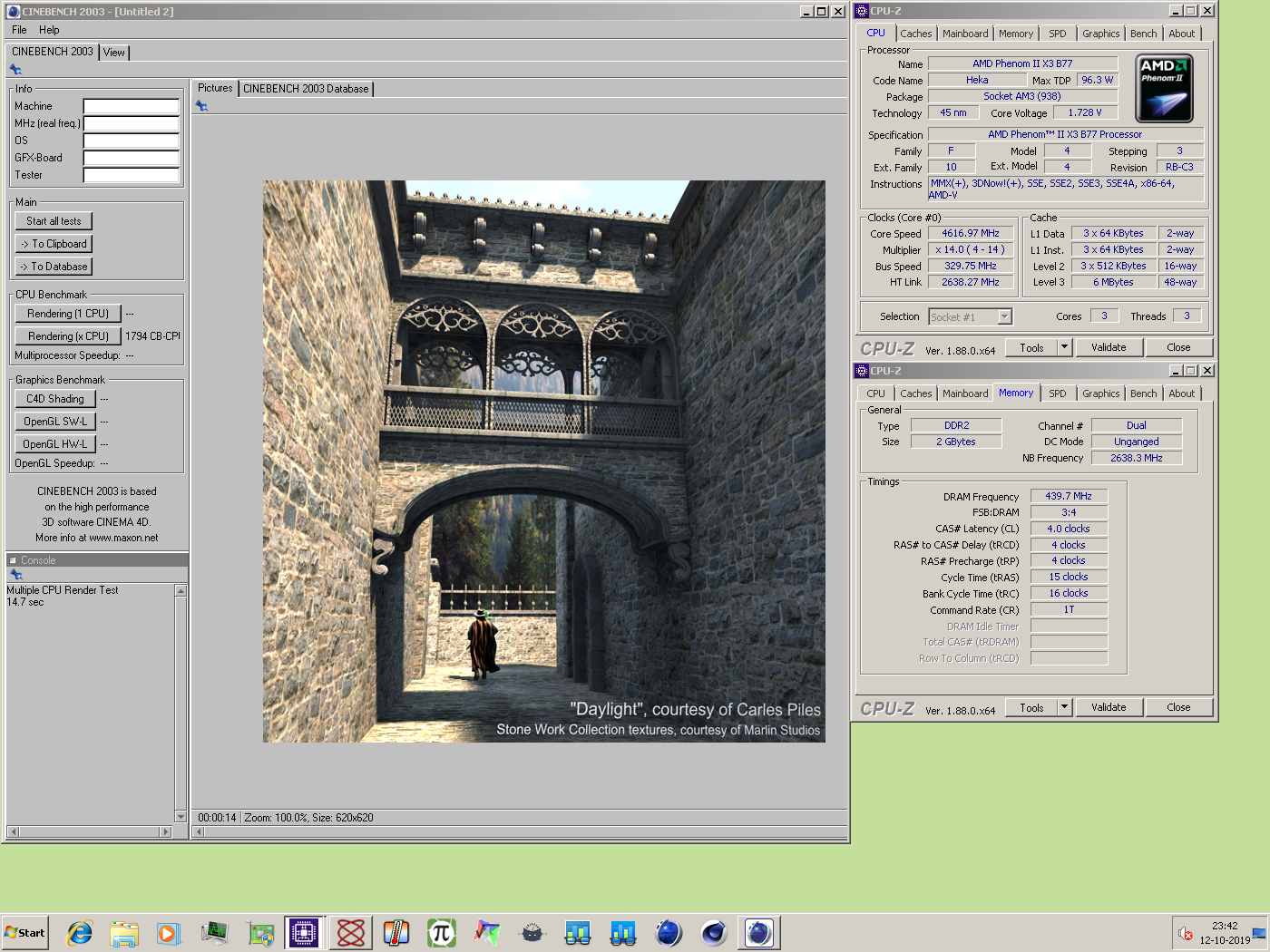Click the GFX-Board input field
Screen dimensions: 1270x952
point(132,158)
